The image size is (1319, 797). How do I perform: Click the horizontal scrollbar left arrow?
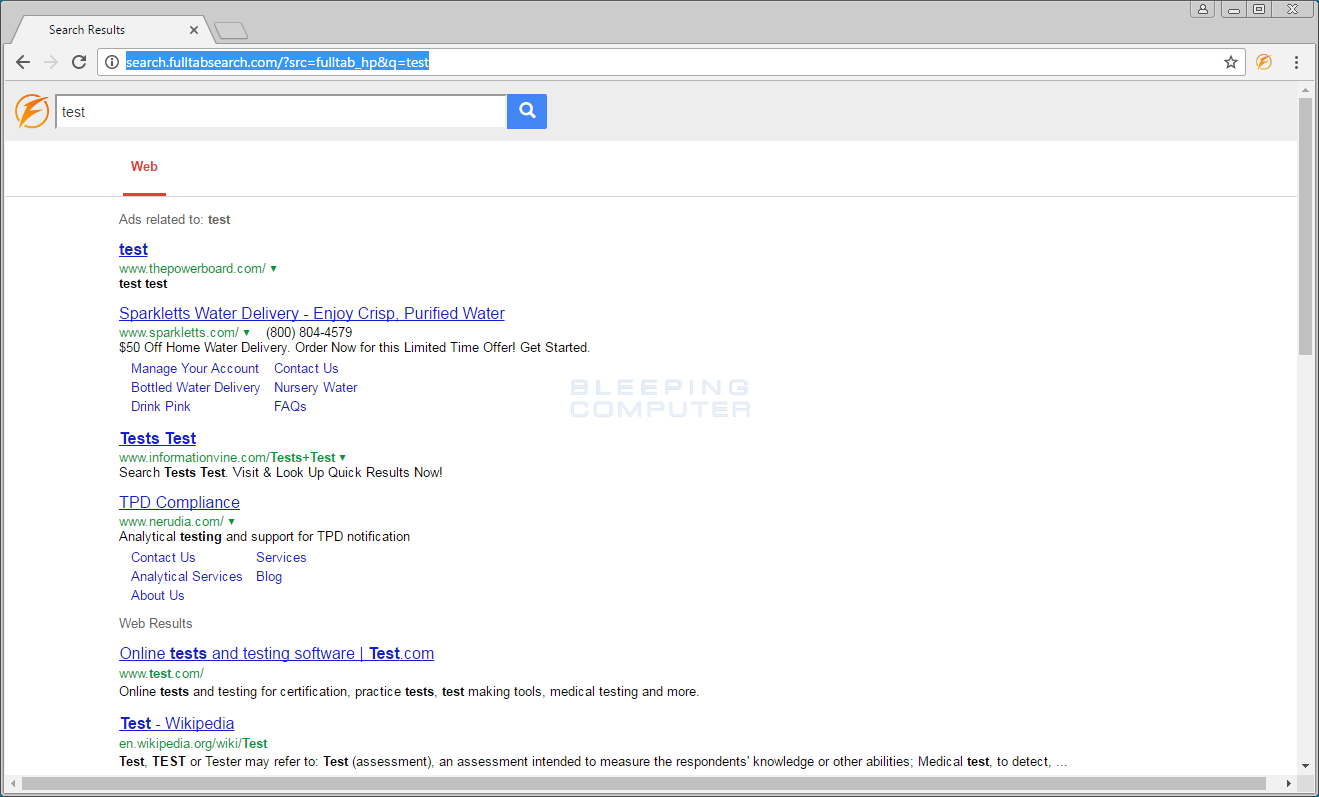point(12,783)
